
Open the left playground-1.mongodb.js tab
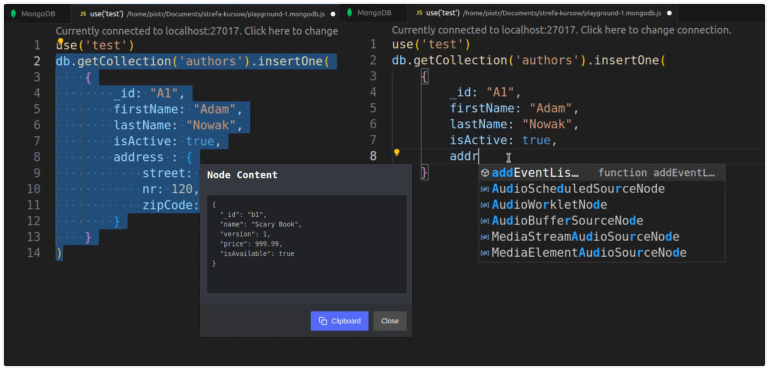206,13
